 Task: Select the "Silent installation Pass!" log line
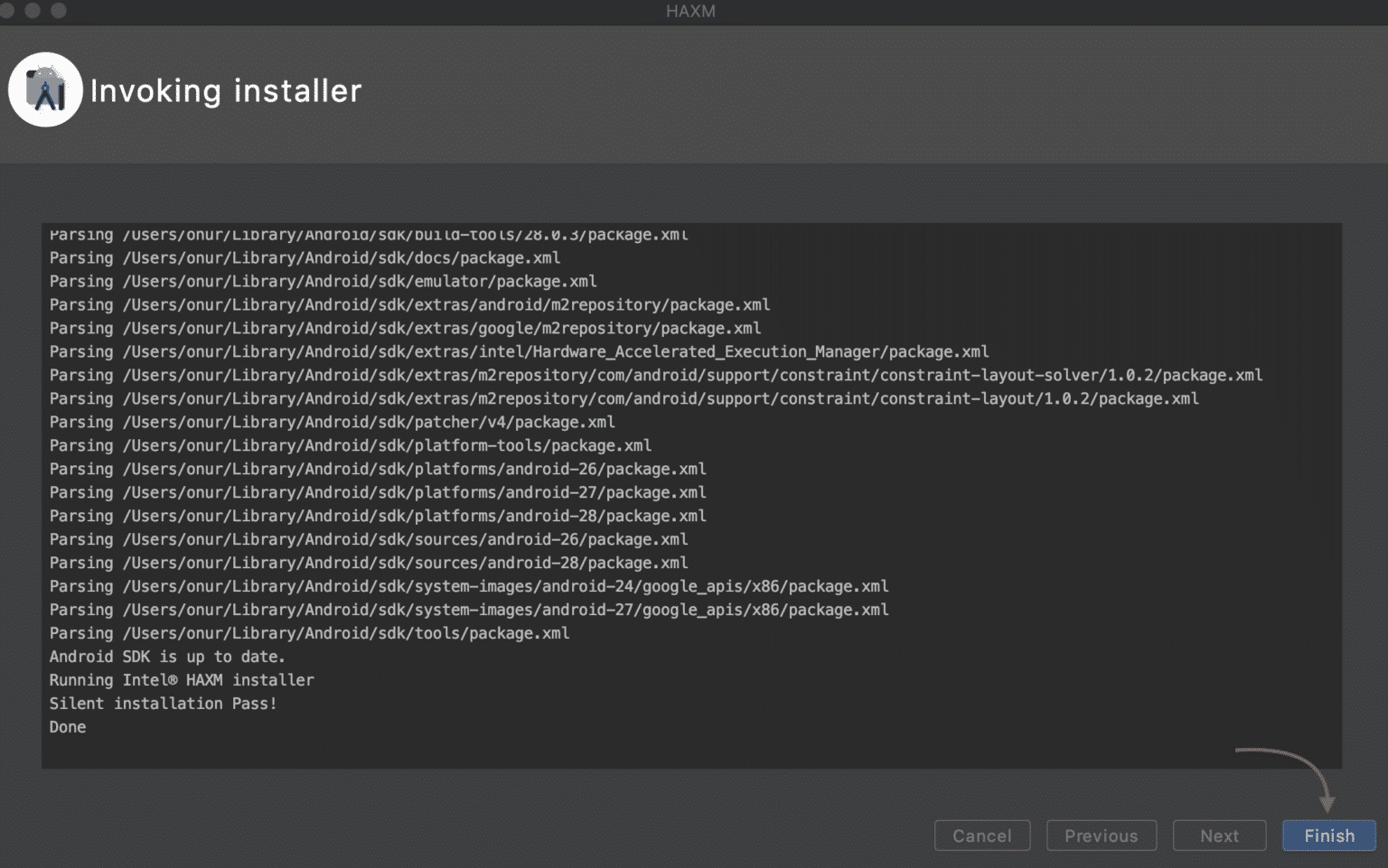pos(164,704)
